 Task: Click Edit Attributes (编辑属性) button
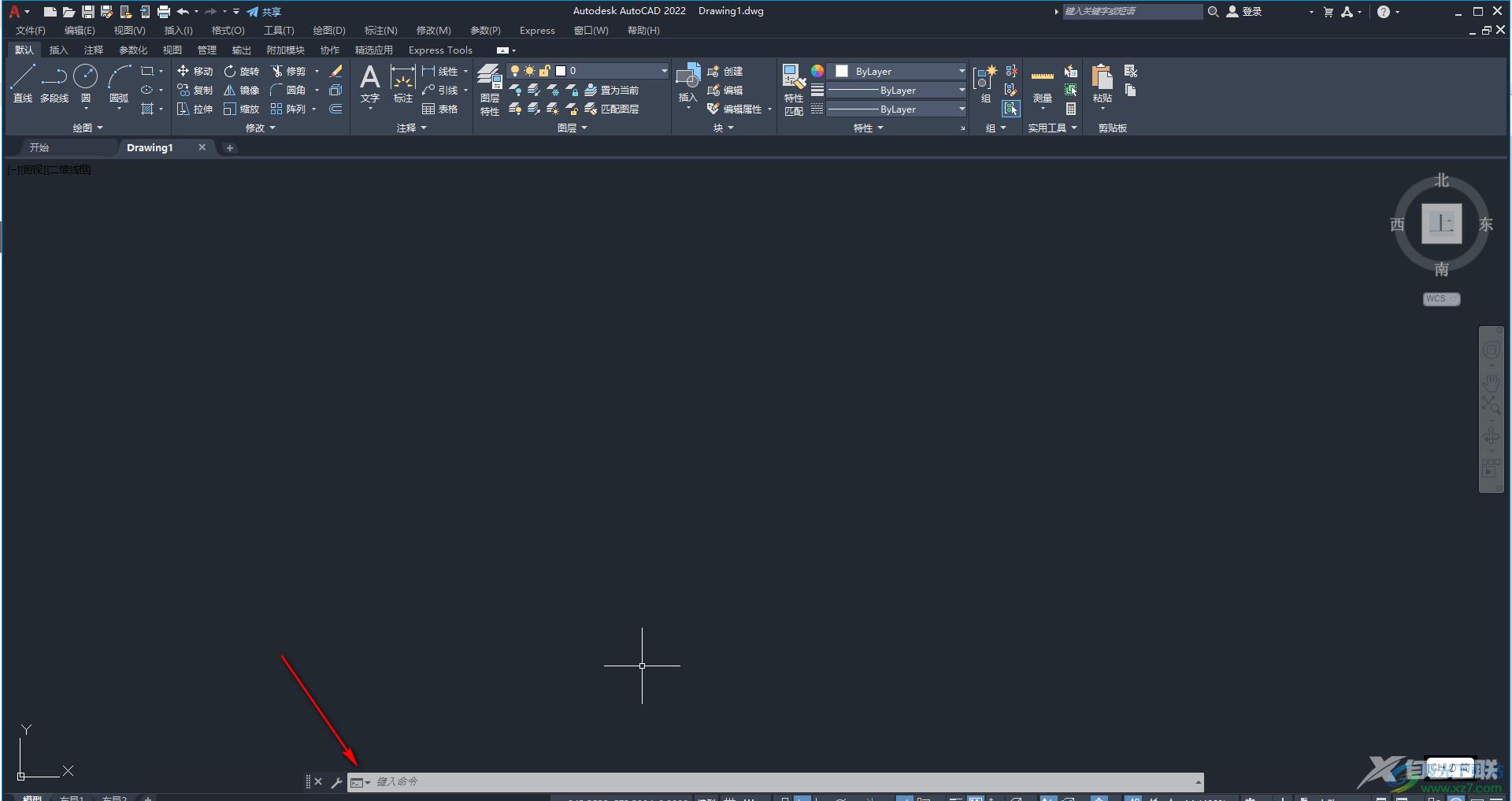click(734, 109)
